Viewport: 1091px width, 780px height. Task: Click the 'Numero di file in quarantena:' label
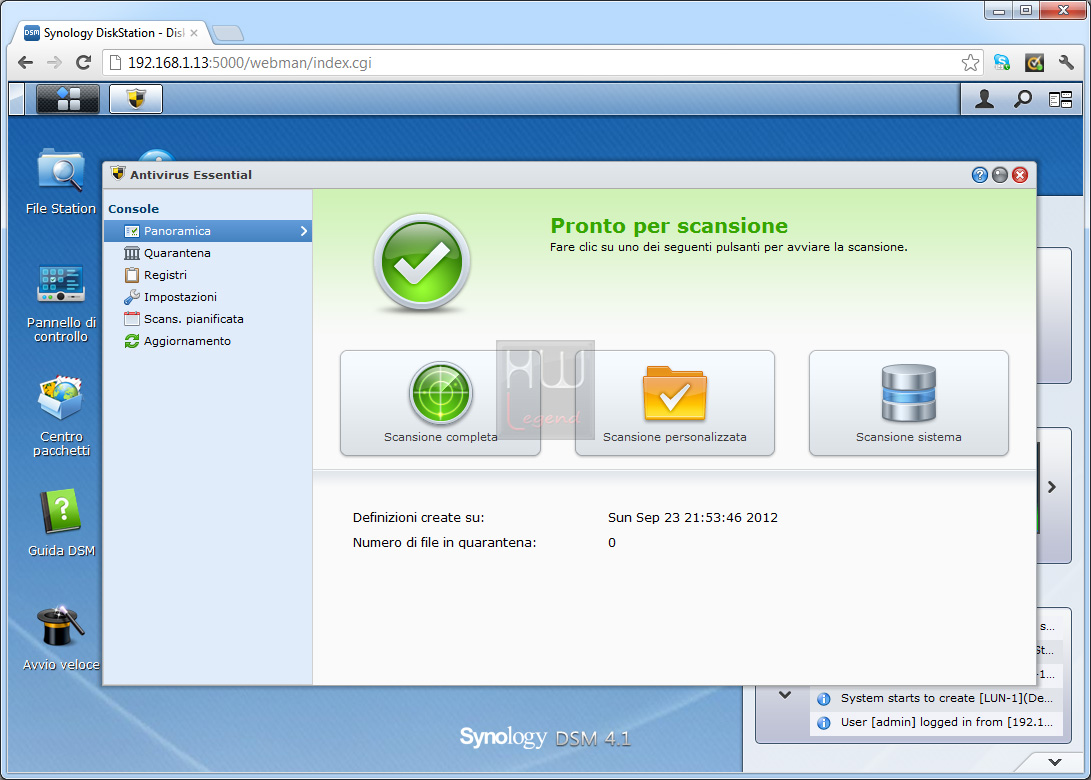(445, 543)
